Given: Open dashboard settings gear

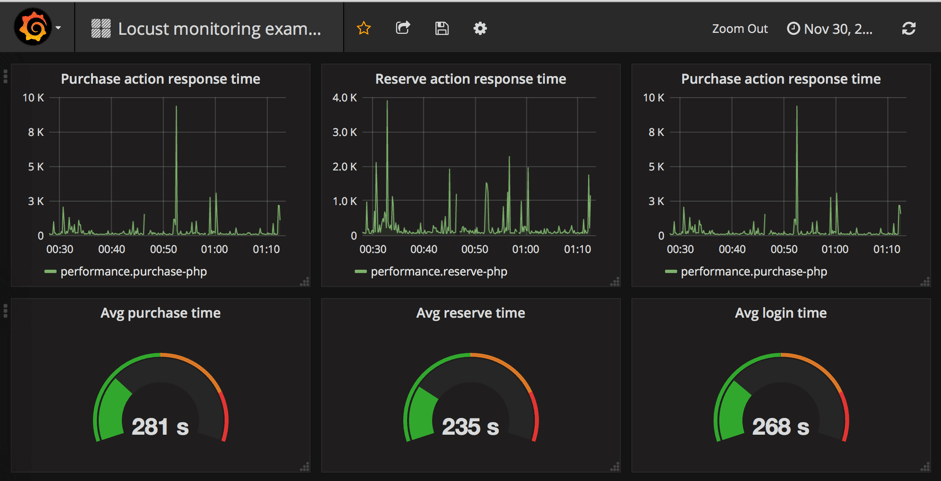Looking at the screenshot, I should click(480, 28).
